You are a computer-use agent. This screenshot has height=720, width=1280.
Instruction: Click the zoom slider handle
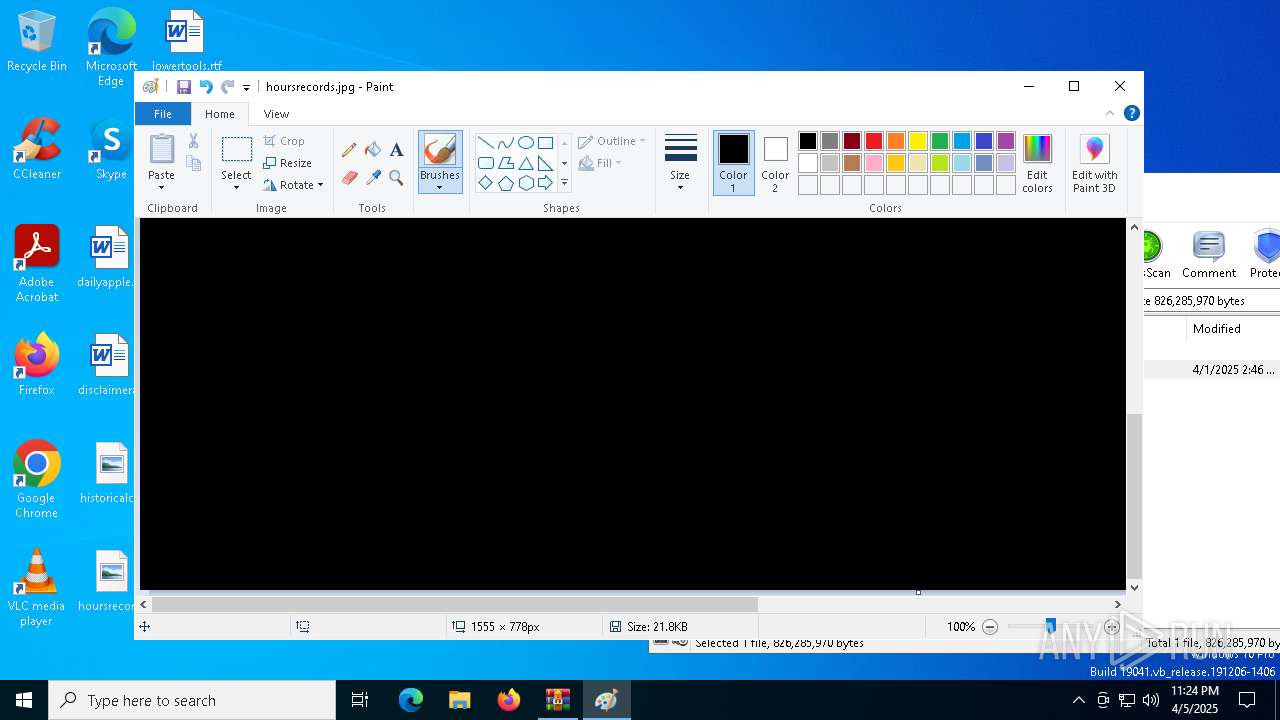(x=1050, y=627)
